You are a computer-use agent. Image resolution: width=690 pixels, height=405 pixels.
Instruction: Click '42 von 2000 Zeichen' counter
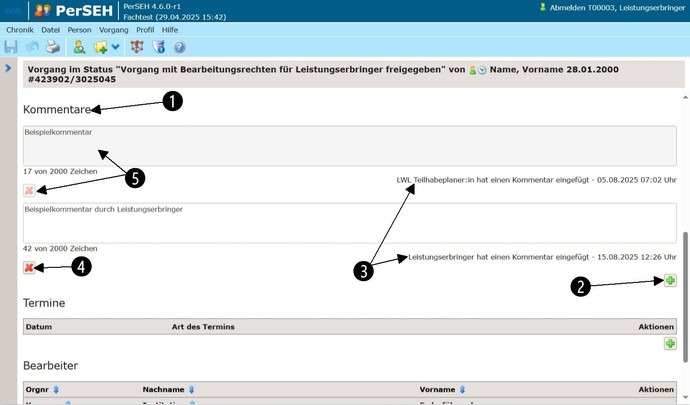tap(60, 248)
